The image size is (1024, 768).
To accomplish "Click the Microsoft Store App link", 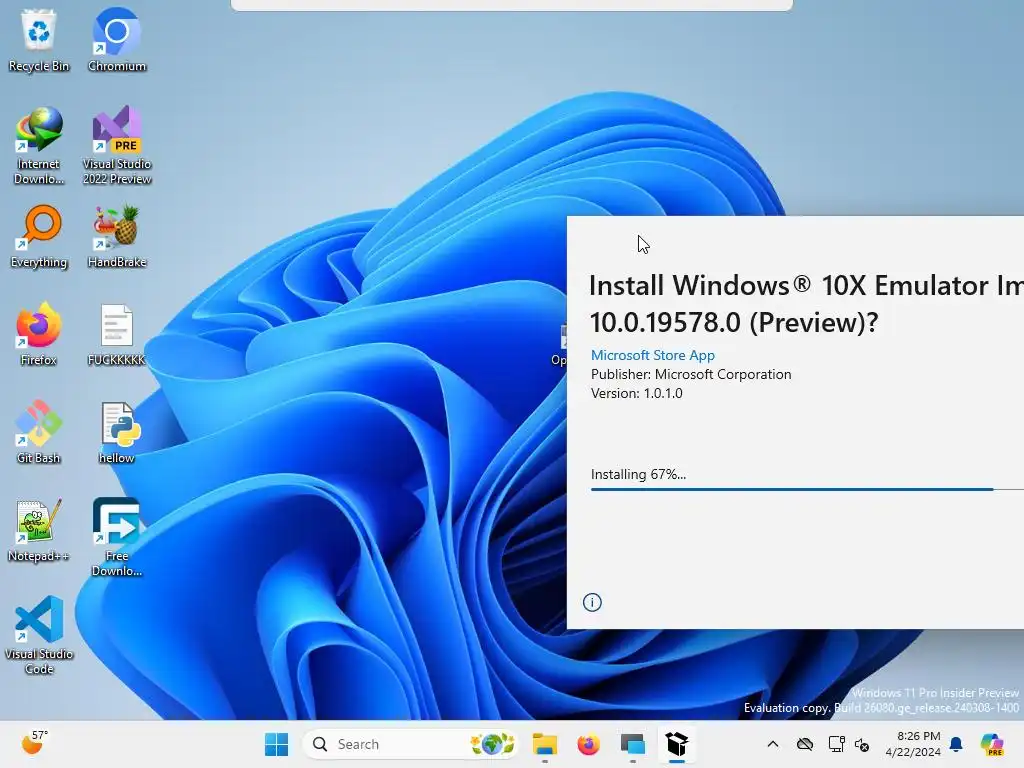I will point(653,355).
